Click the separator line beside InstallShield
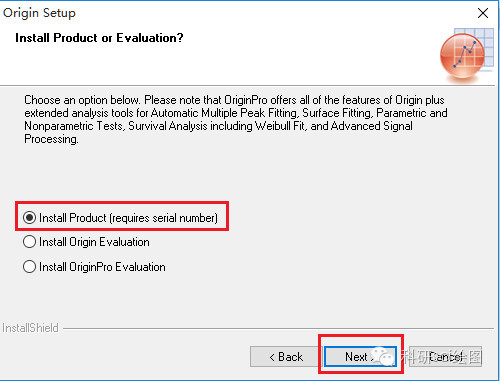Viewport: 500px width, 381px height. pos(278,328)
